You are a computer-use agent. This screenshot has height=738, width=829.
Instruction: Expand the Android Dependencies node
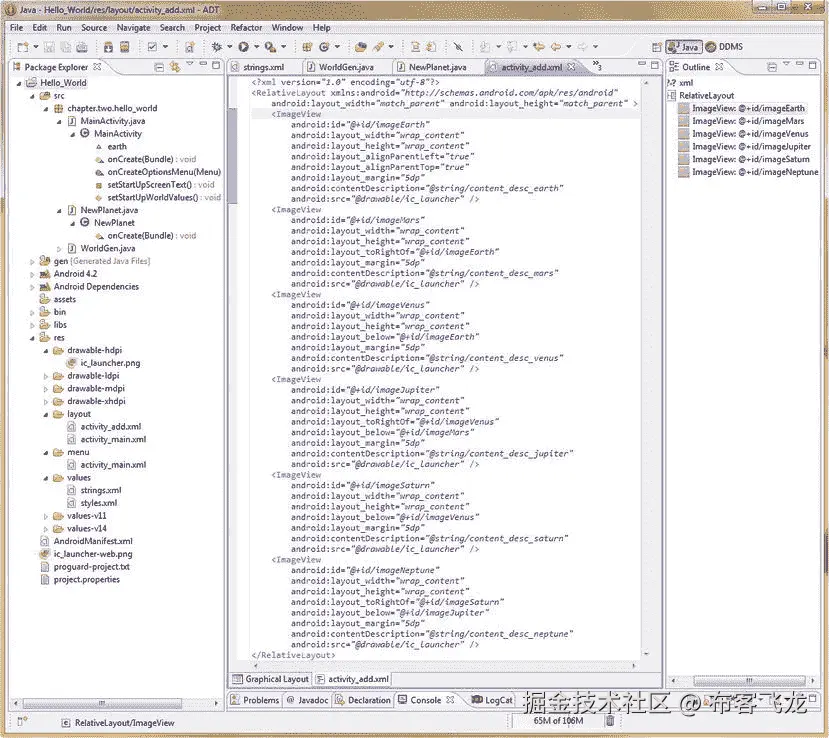(x=33, y=286)
